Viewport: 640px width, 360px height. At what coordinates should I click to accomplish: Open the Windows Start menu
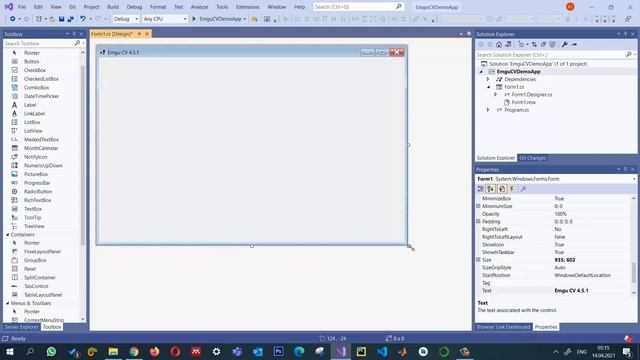[x=10, y=351]
